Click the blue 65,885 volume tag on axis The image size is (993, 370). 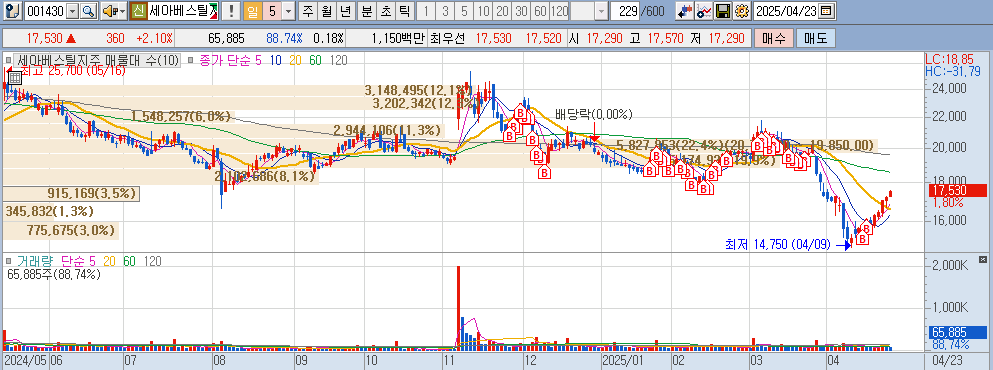click(958, 333)
